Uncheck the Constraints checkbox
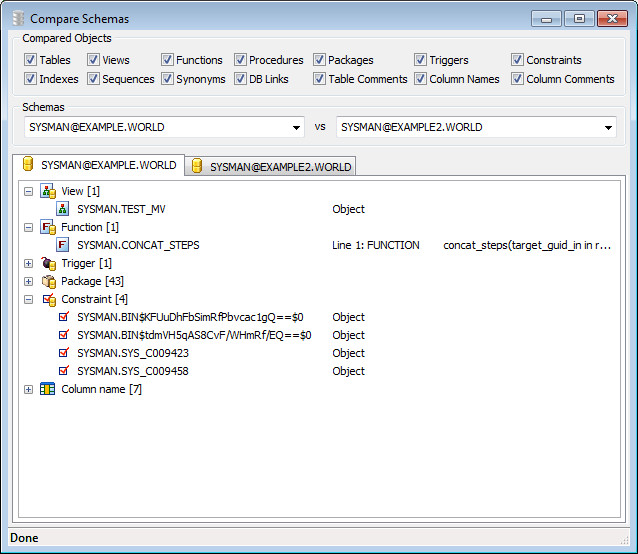The width and height of the screenshot is (638, 554). click(517, 59)
